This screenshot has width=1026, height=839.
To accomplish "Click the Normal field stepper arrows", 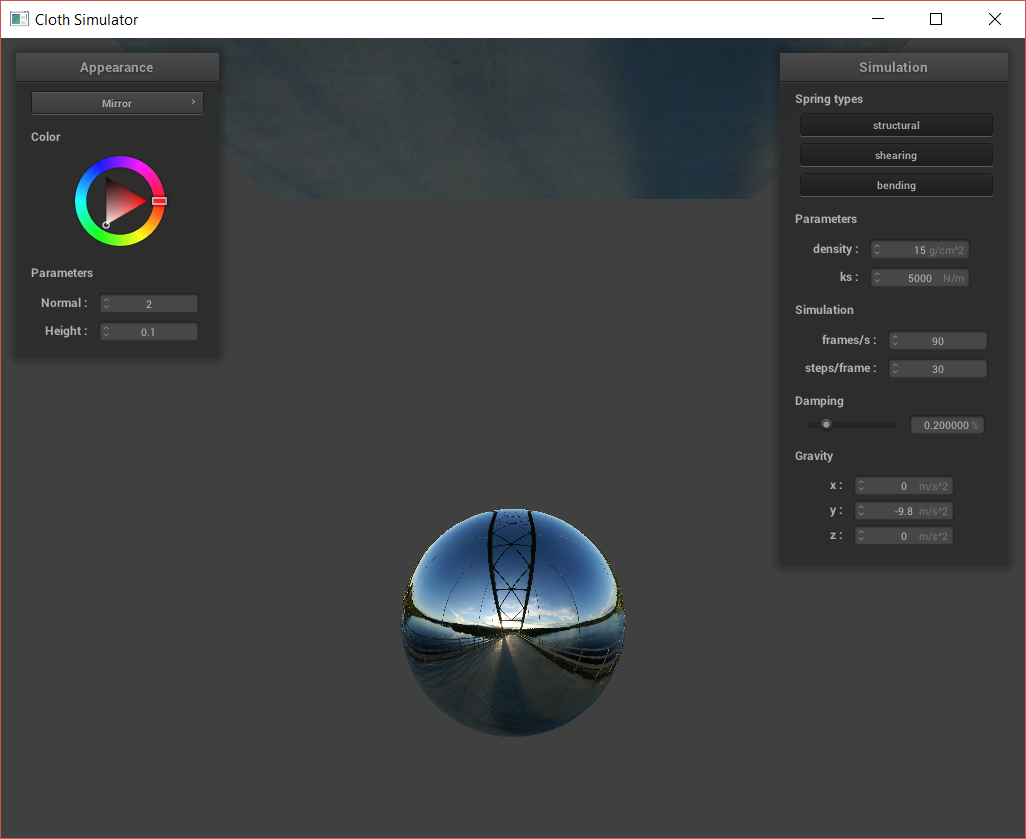I will coord(106,304).
